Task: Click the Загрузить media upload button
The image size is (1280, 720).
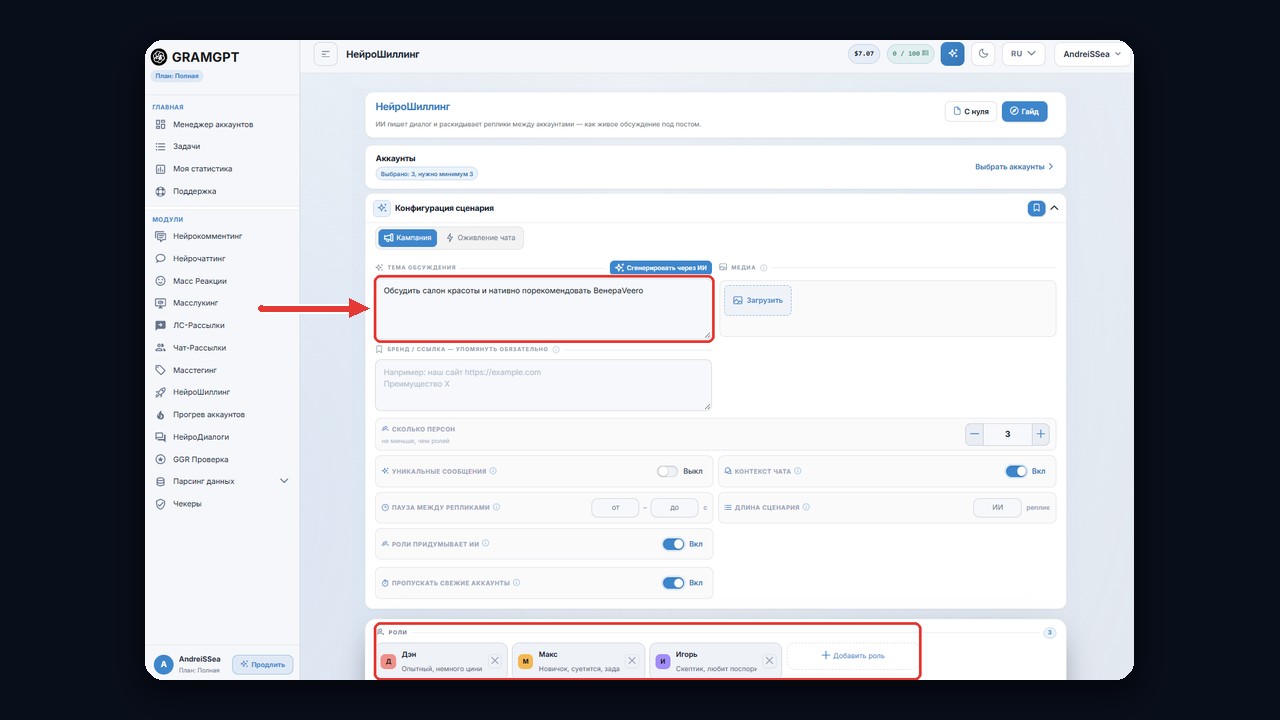Action: [757, 300]
